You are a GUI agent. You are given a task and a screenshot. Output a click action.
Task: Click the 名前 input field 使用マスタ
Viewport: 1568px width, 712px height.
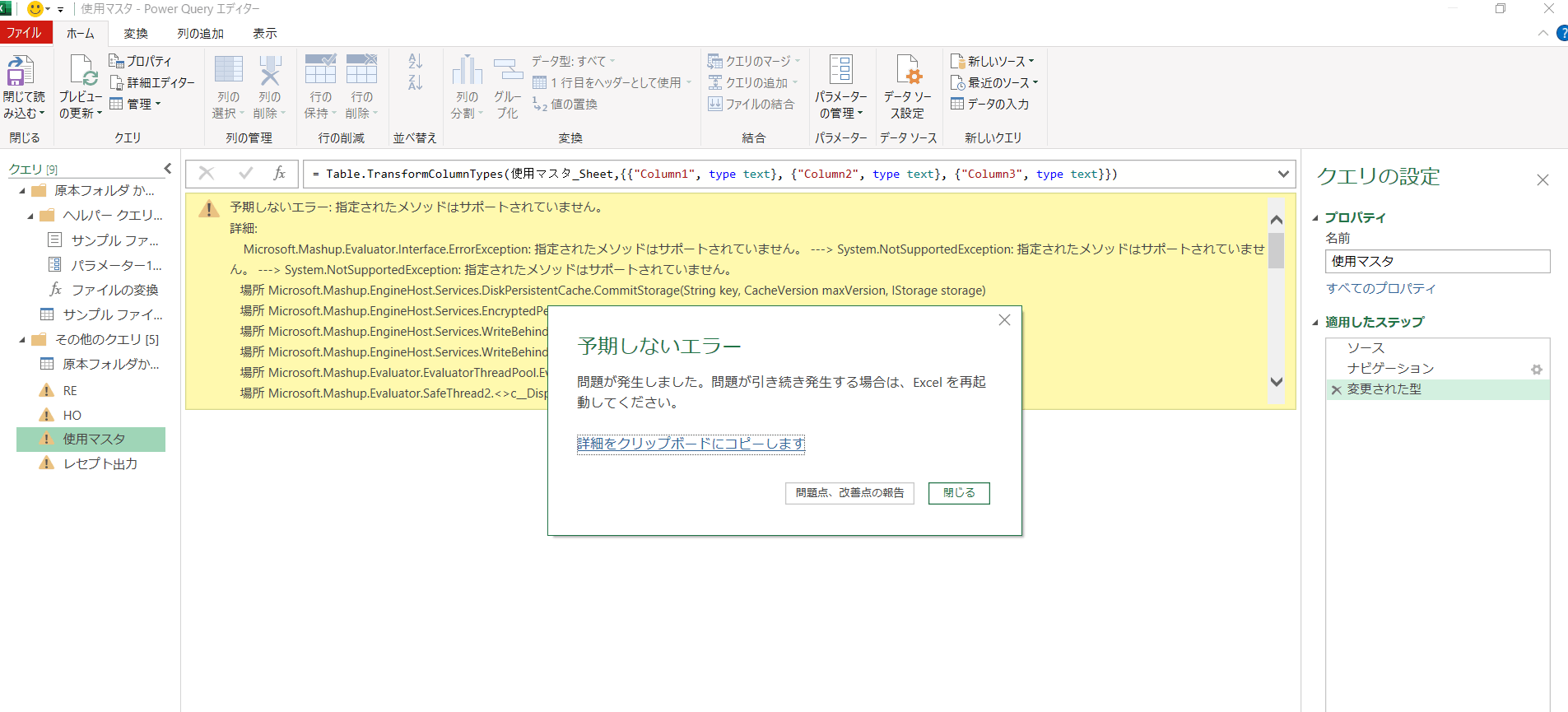[x=1437, y=261]
